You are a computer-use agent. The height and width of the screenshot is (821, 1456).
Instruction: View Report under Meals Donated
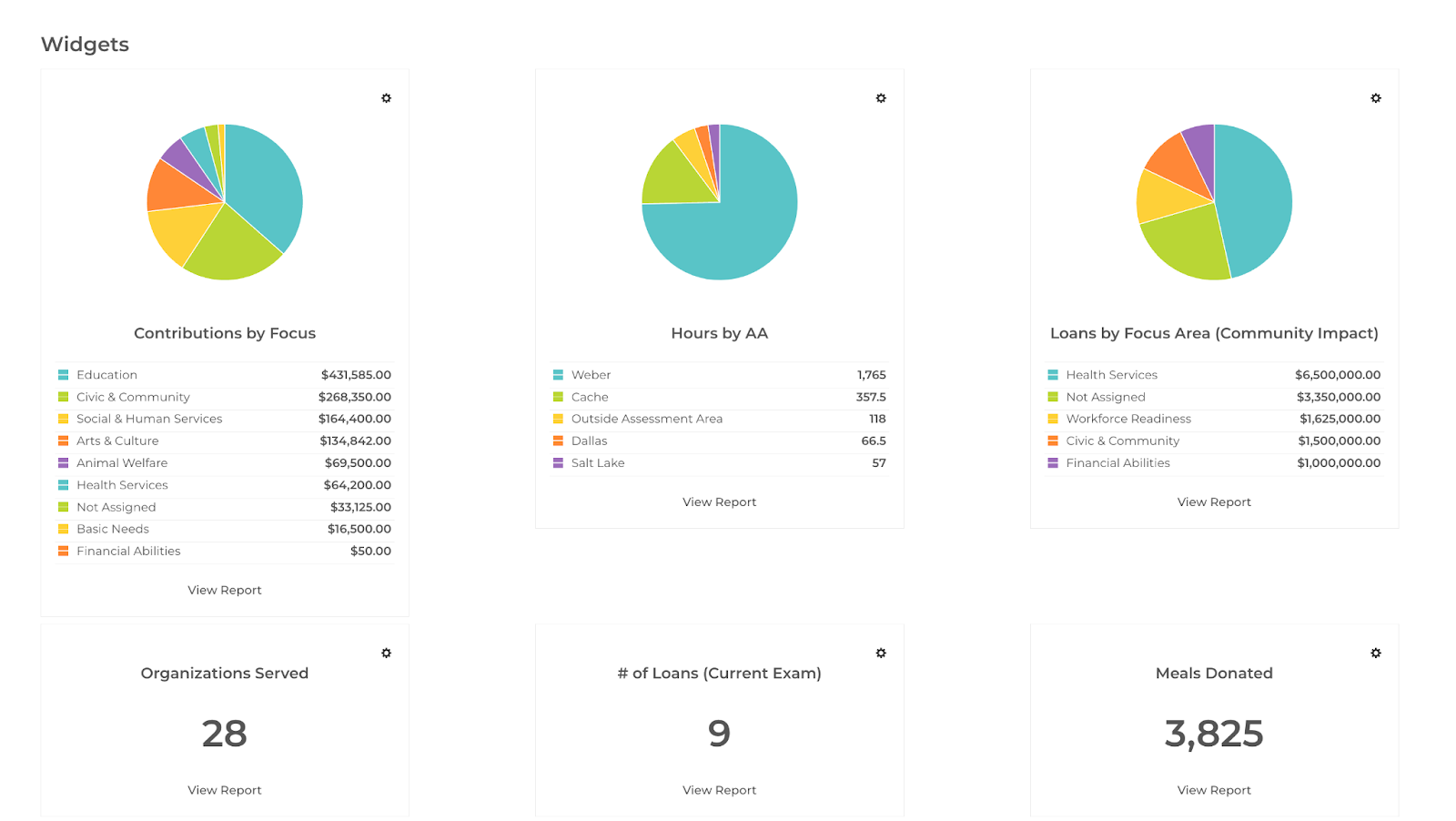coord(1214,790)
